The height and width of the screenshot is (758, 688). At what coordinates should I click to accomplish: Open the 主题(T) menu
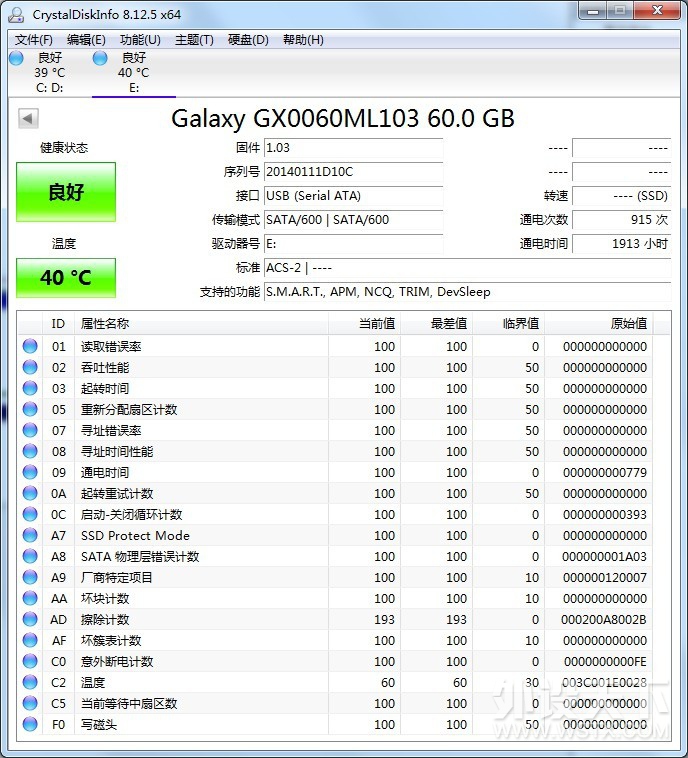pyautogui.click(x=194, y=40)
